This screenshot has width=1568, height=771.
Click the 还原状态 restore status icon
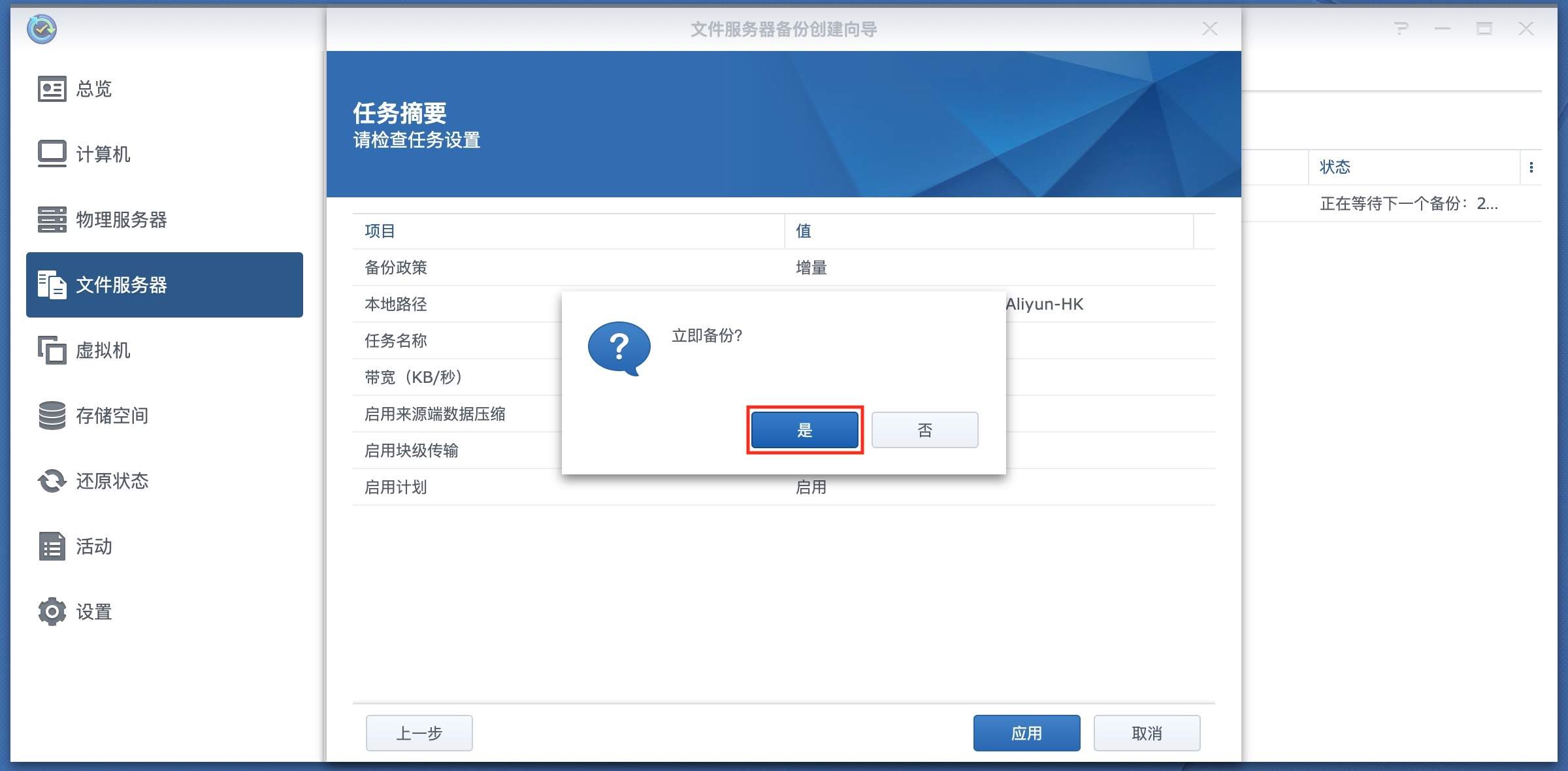(52, 481)
